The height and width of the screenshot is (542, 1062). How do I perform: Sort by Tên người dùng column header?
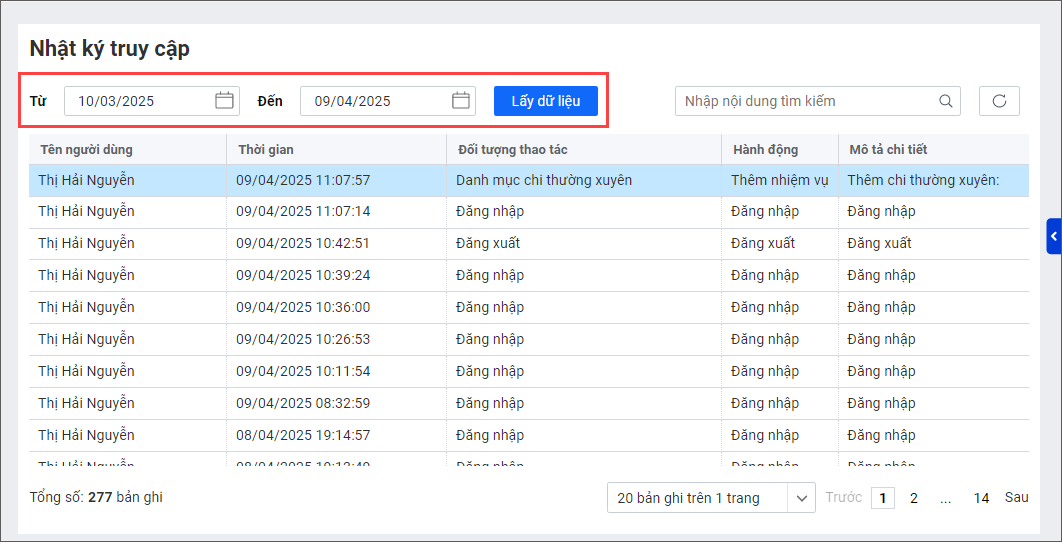[86, 150]
